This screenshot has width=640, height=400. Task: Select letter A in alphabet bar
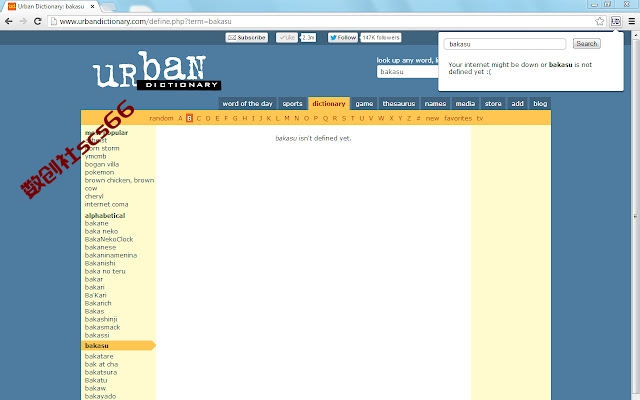[x=180, y=118]
